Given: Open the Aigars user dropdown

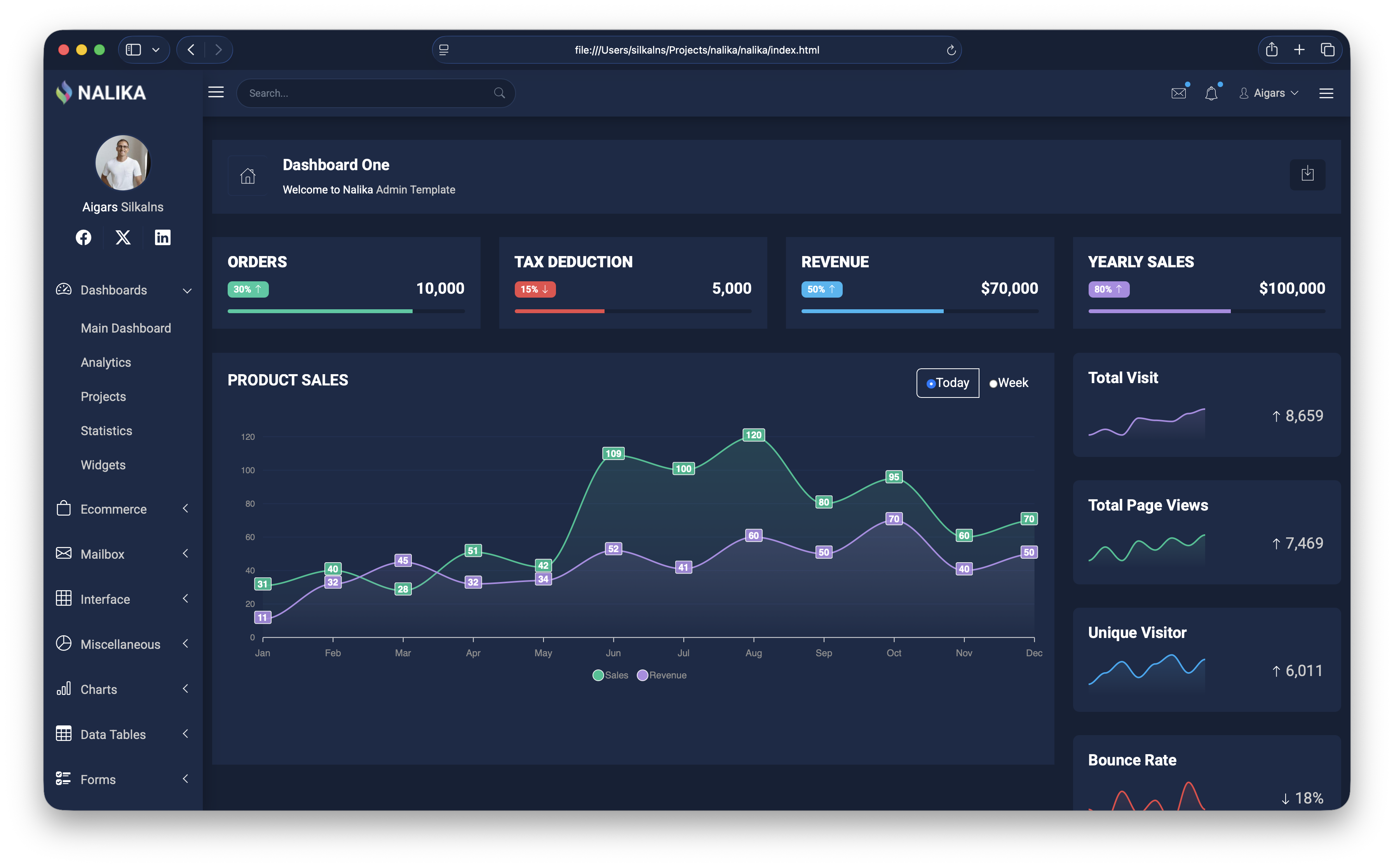Looking at the screenshot, I should [1269, 94].
